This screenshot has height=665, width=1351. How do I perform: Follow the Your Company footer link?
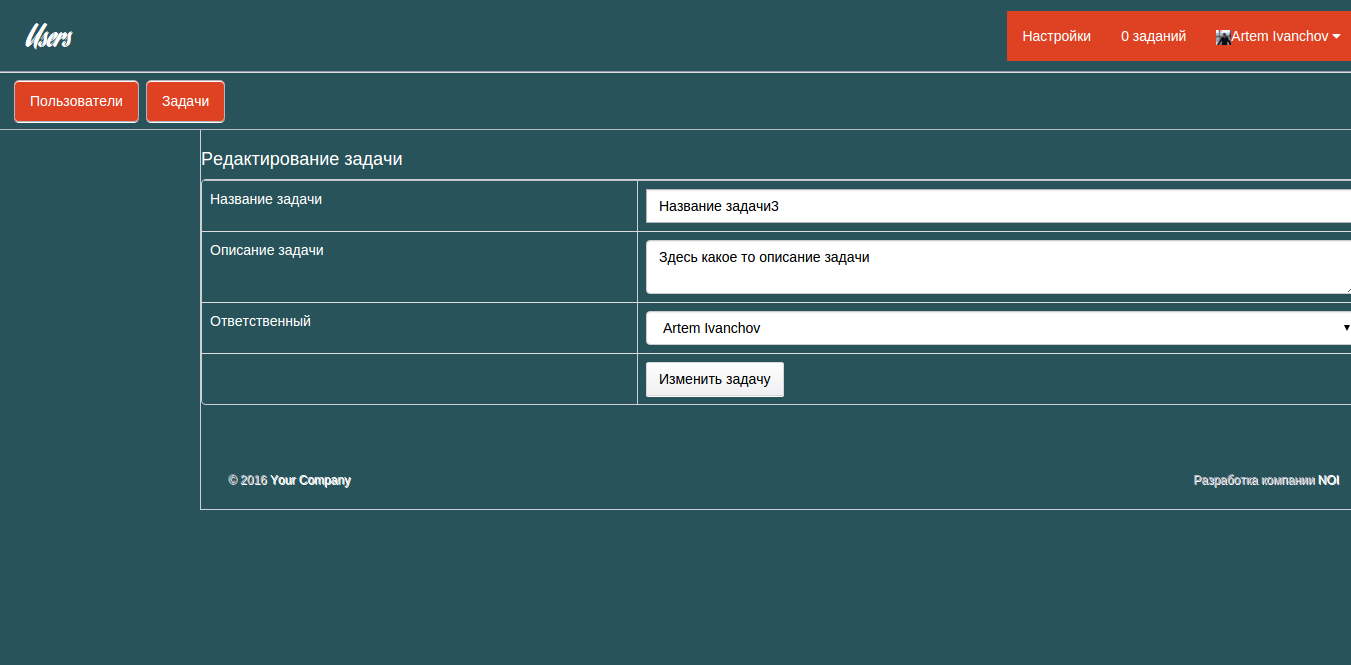311,480
